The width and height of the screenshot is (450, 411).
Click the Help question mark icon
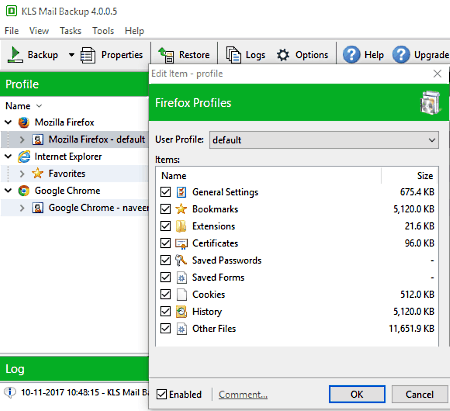[351, 54]
